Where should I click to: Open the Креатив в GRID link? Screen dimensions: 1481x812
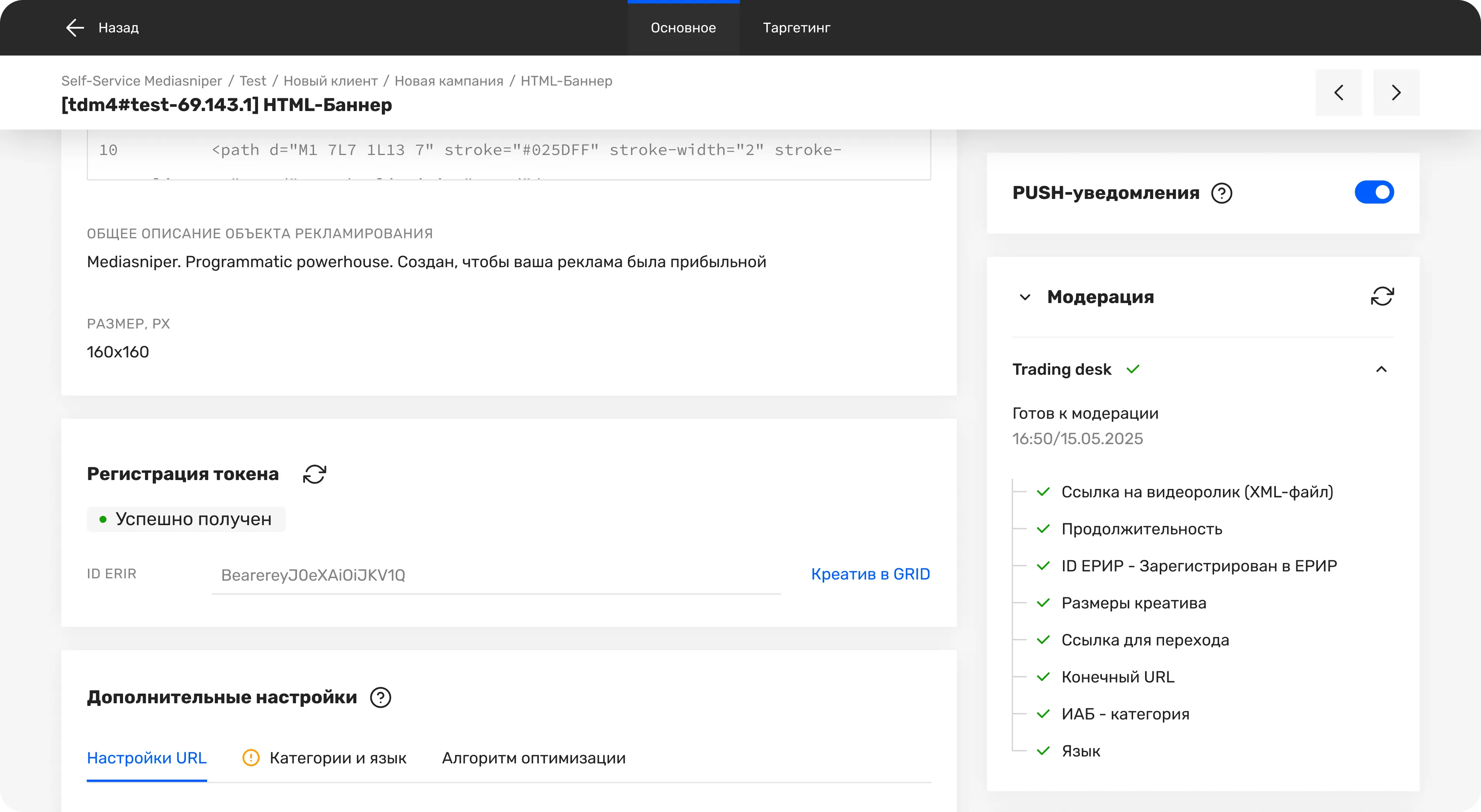870,574
